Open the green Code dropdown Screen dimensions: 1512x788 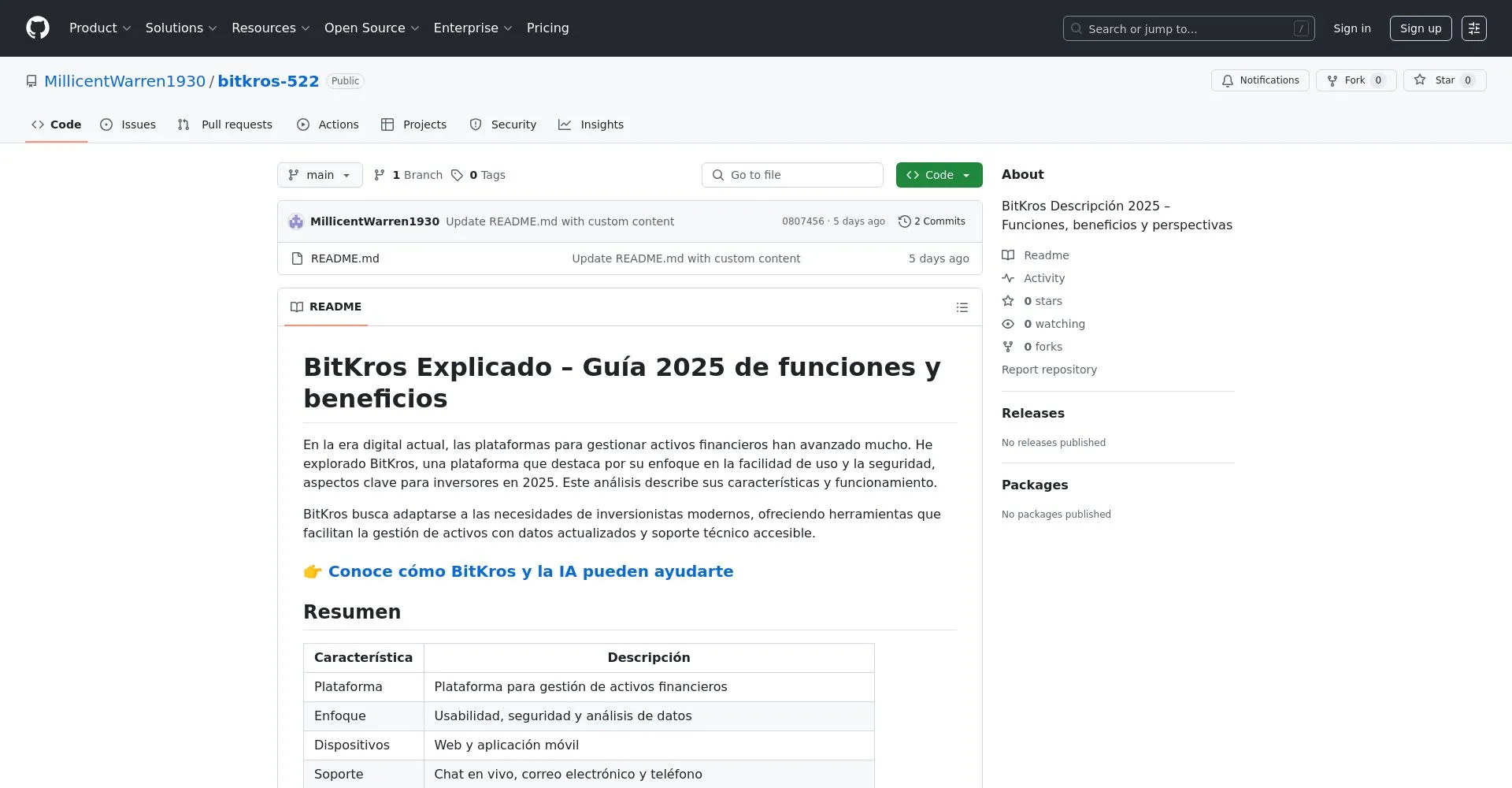point(939,175)
